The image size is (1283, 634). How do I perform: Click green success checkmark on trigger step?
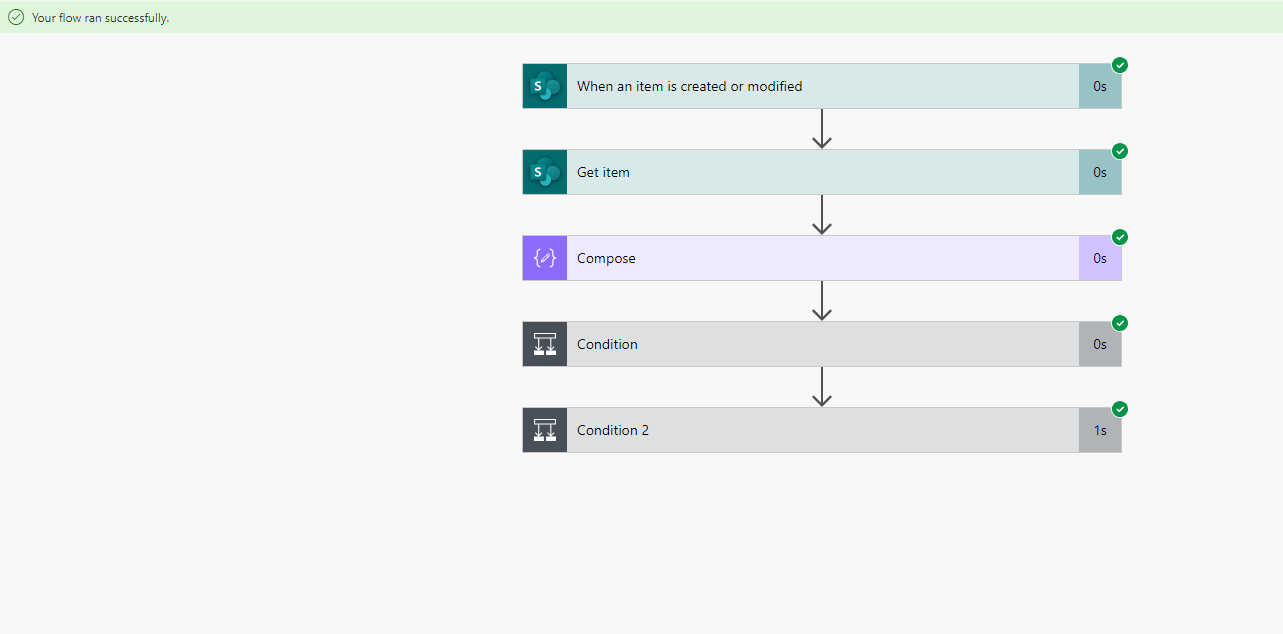[1120, 65]
